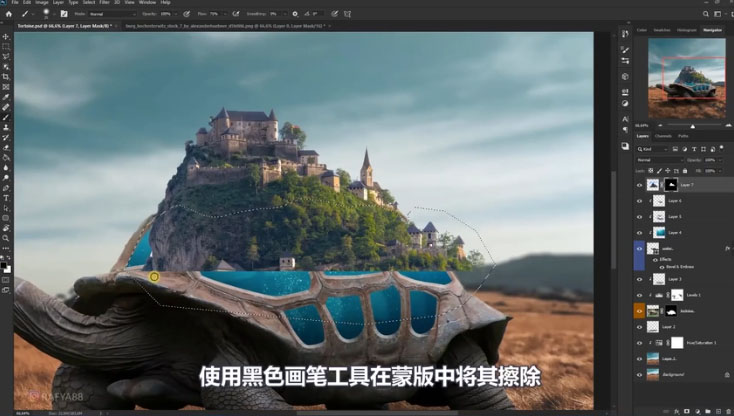Toggle visibility of Levels 1 layer

[640, 295]
